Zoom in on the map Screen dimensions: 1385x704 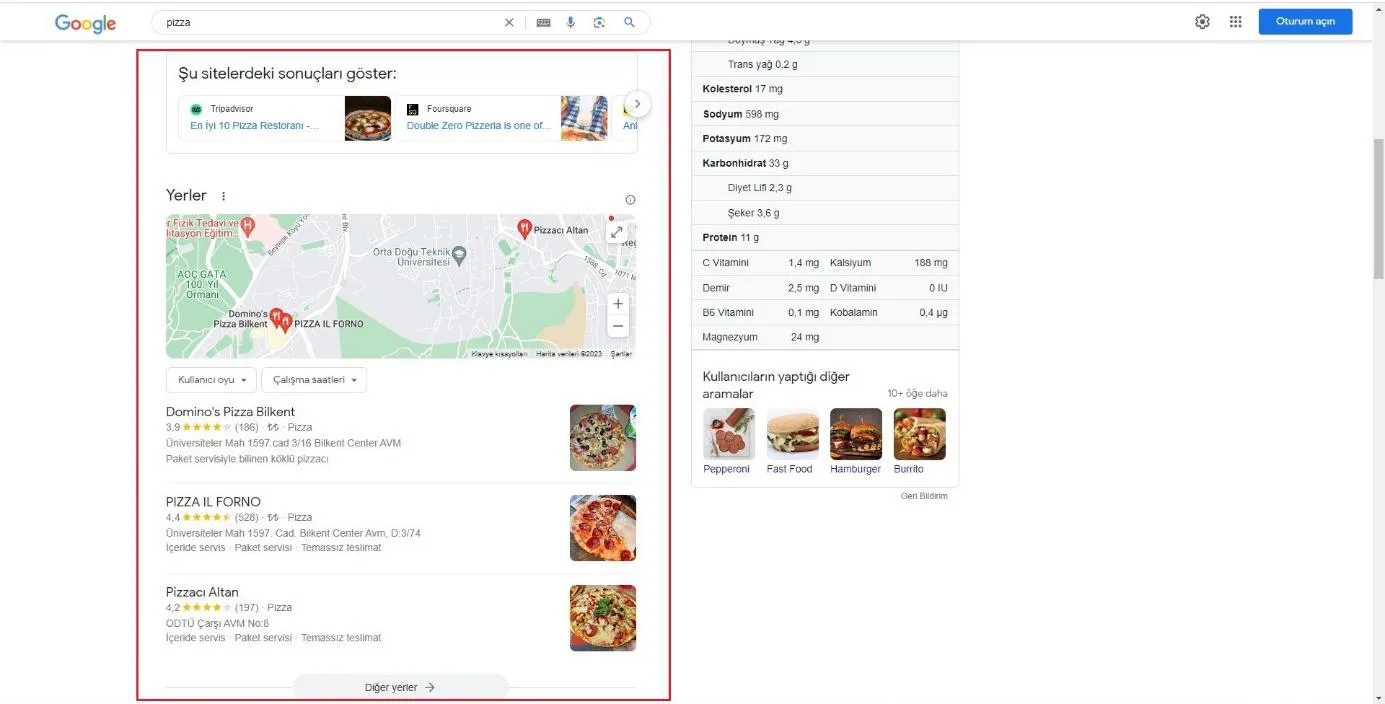click(618, 303)
